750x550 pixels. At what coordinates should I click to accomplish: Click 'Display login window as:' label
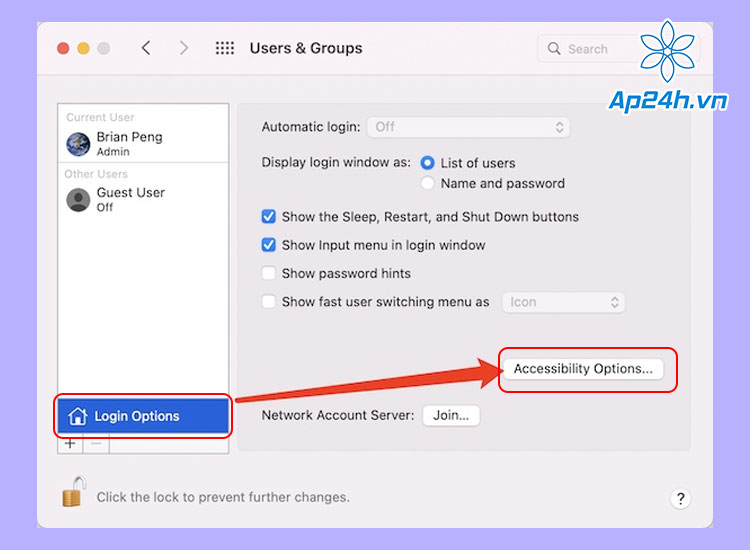point(336,163)
